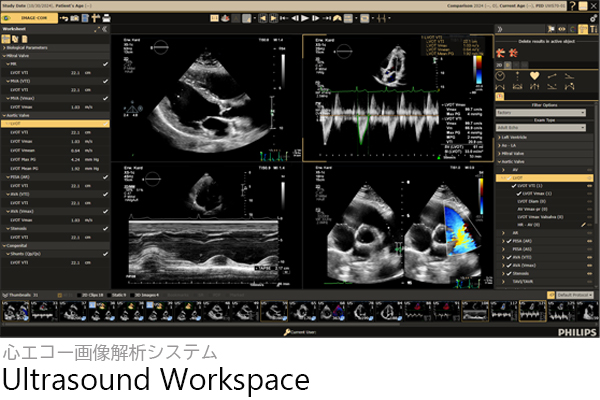Click the Worksheet panel undock arrow icon
The image size is (600, 400).
tap(97, 29)
